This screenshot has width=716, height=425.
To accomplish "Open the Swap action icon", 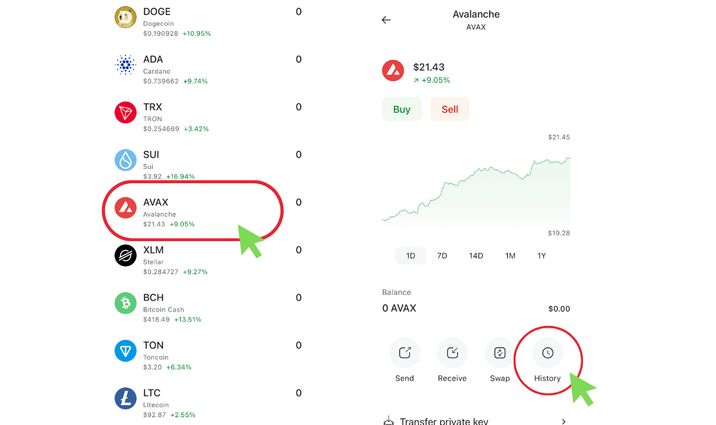I will pos(500,352).
